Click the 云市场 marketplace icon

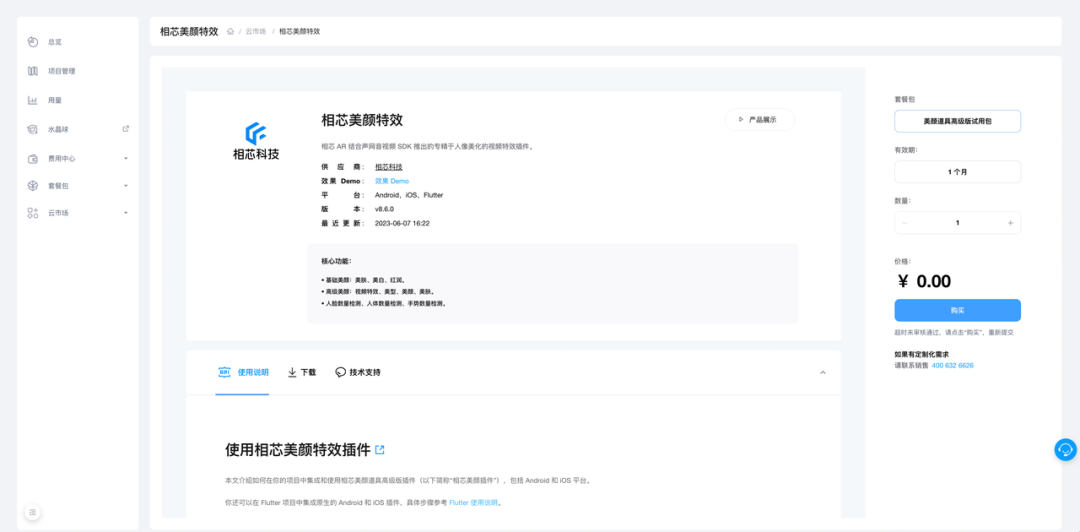pyautogui.click(x=32, y=213)
